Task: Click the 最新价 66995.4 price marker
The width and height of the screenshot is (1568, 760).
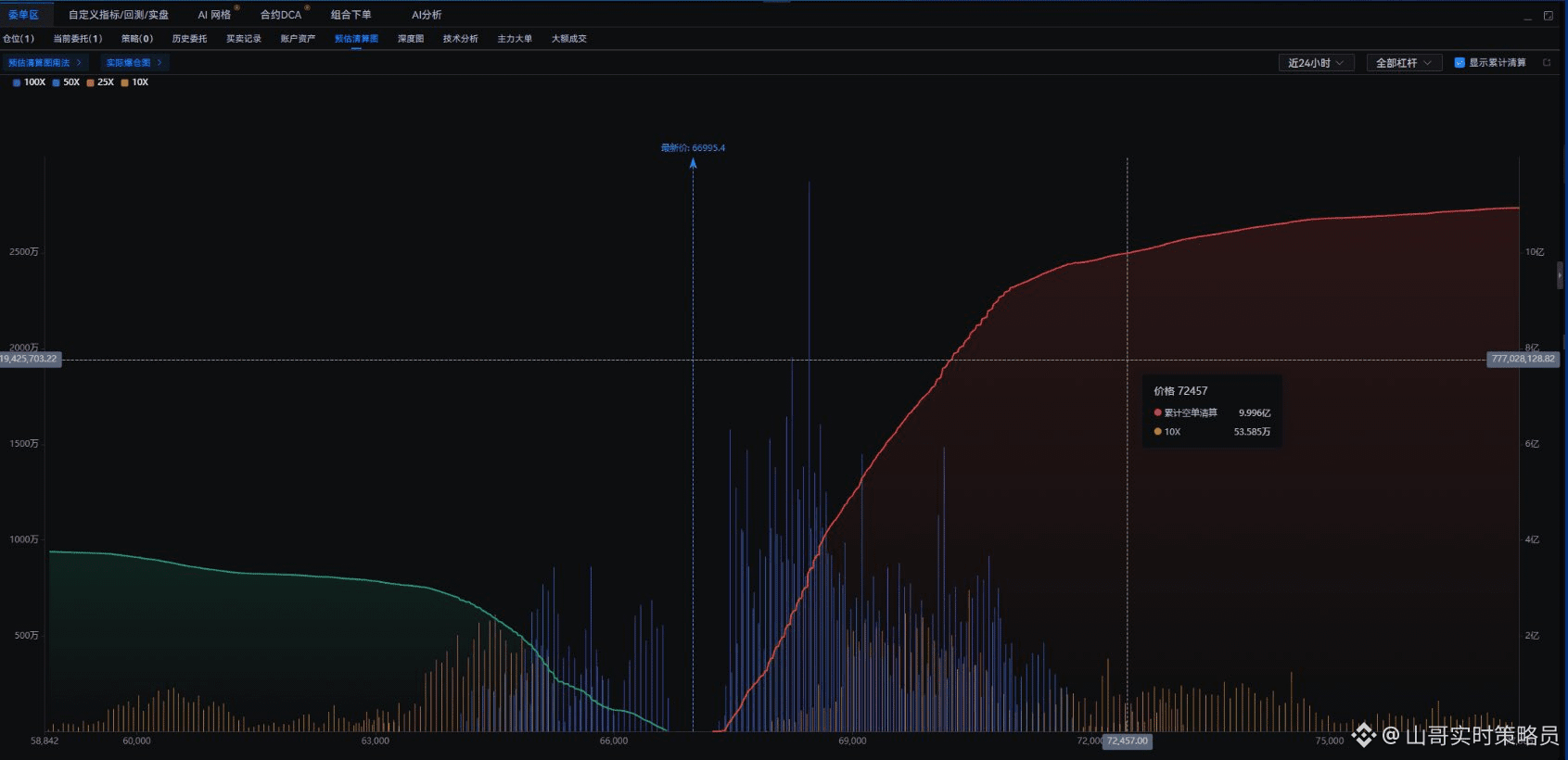Action: coord(693,147)
